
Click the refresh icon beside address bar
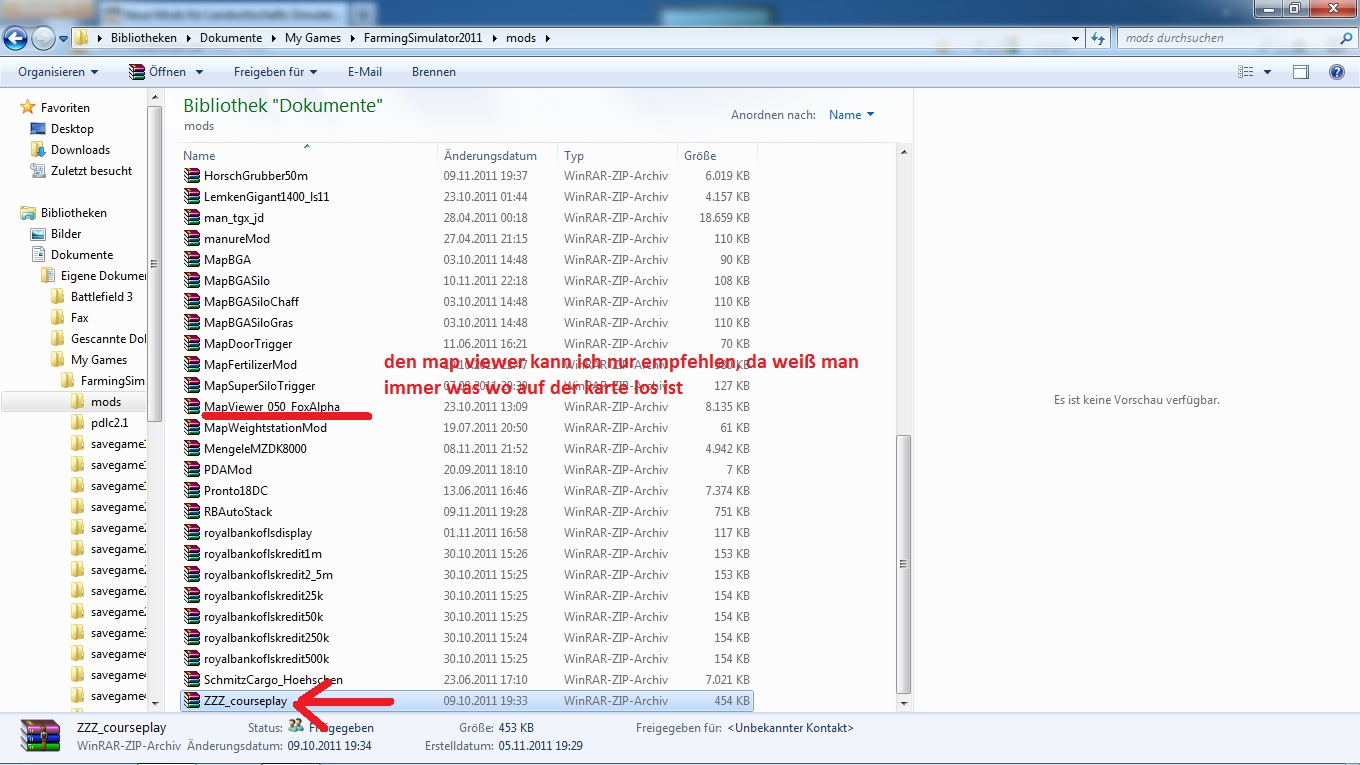1098,38
